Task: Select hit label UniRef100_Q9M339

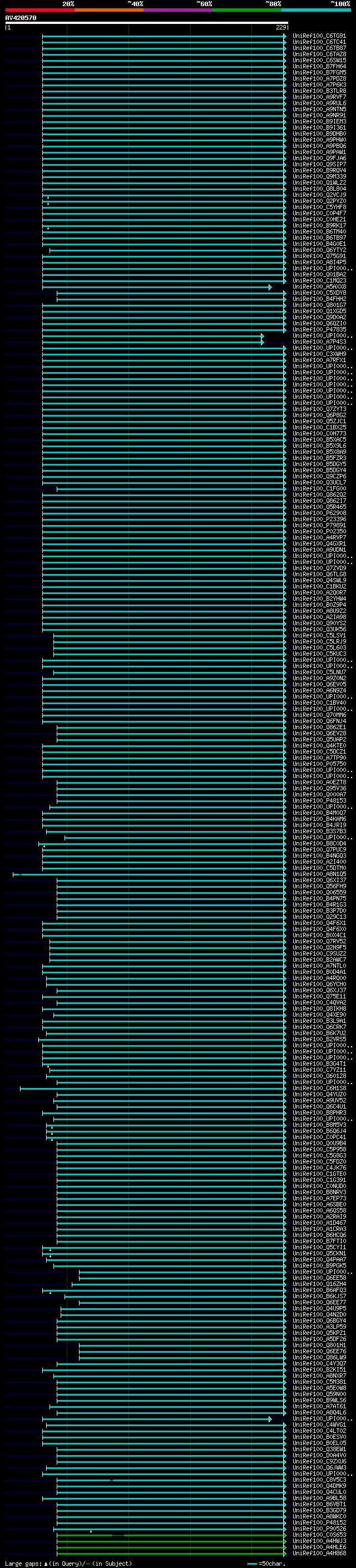Action: tap(319, 176)
